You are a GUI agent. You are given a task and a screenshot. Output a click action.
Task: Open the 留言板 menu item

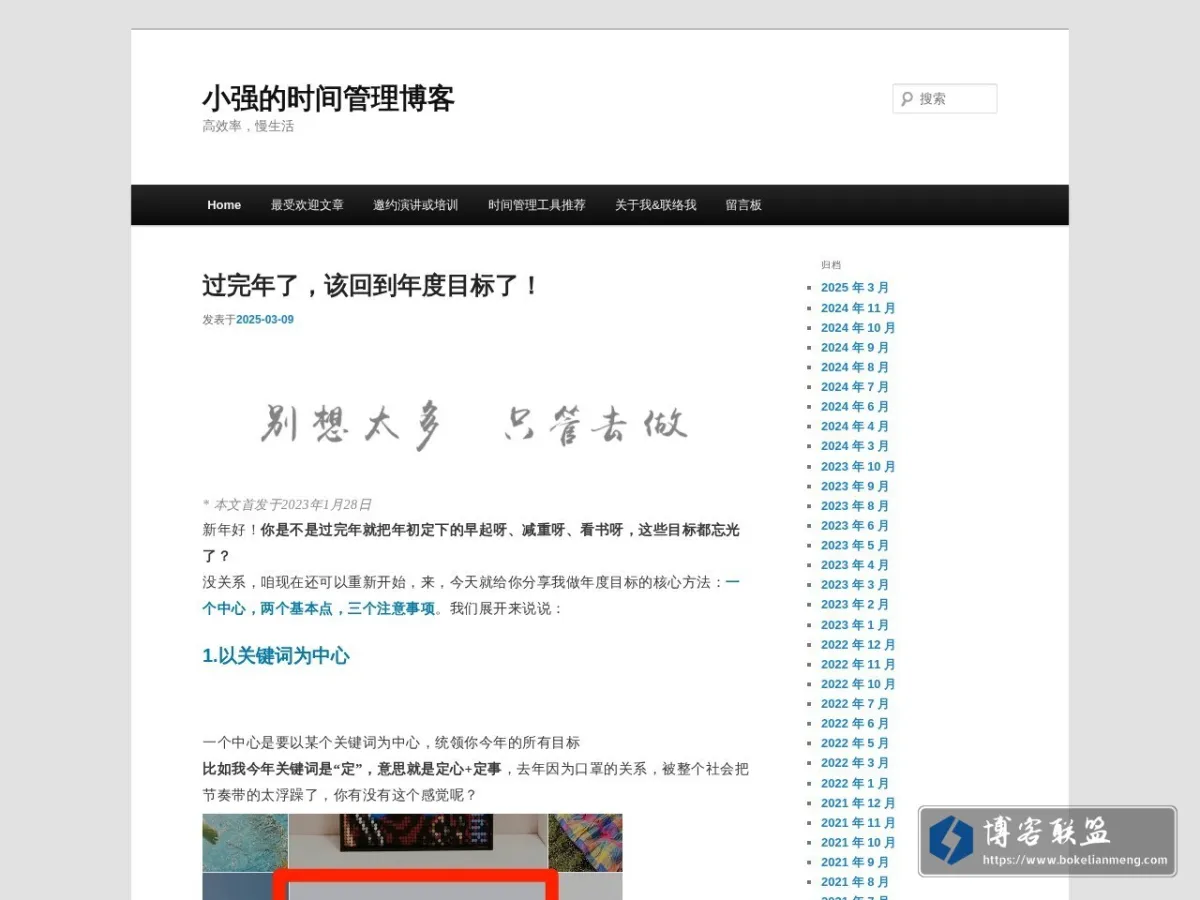(744, 205)
